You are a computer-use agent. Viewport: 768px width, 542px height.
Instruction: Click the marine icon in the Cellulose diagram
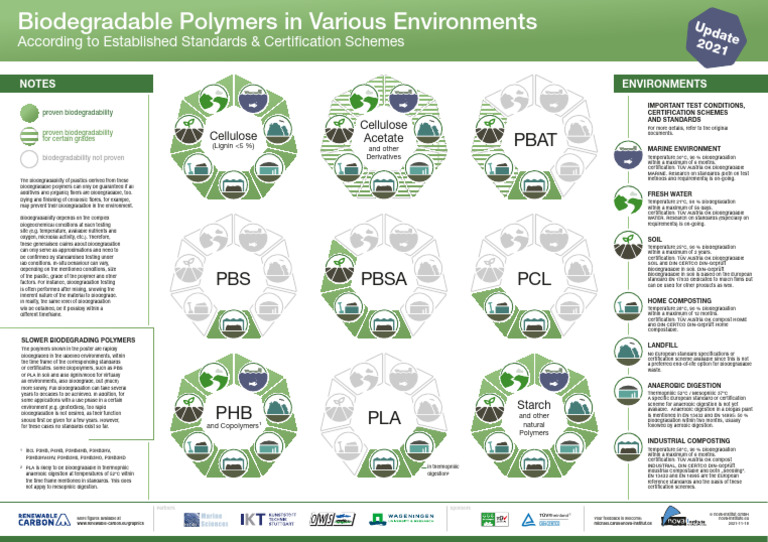pyautogui.click(x=253, y=99)
